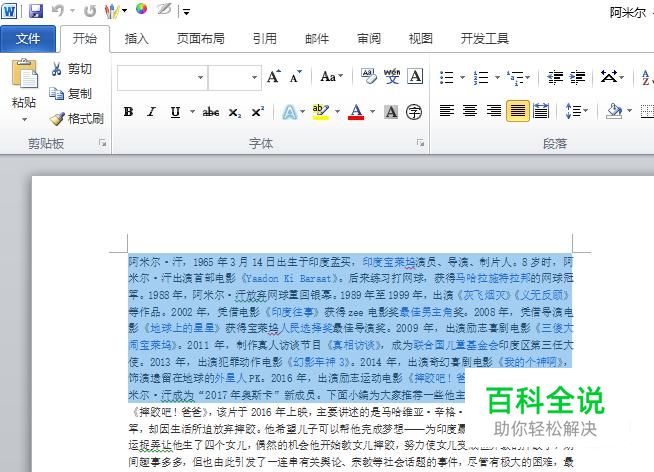Toggle italic formatting
Screen dimensions: 654x472
tap(151, 112)
